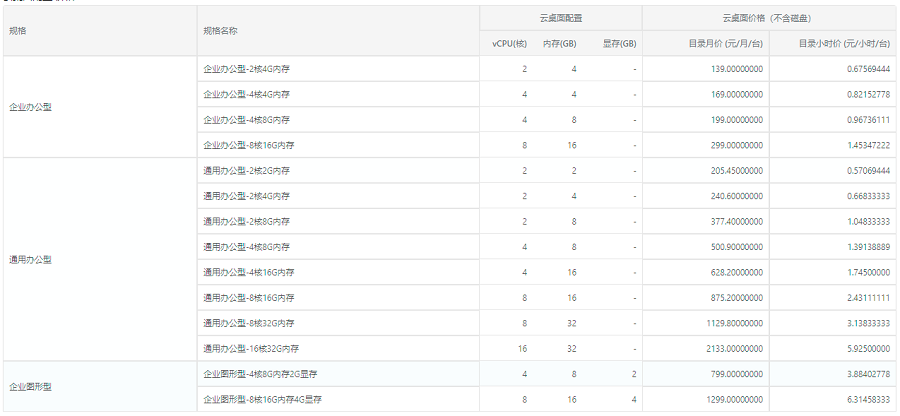Screen dimensions: 900x416
Task: Click 内存 value 32 in 通用办公型-8核32G row
Action: click(x=572, y=323)
